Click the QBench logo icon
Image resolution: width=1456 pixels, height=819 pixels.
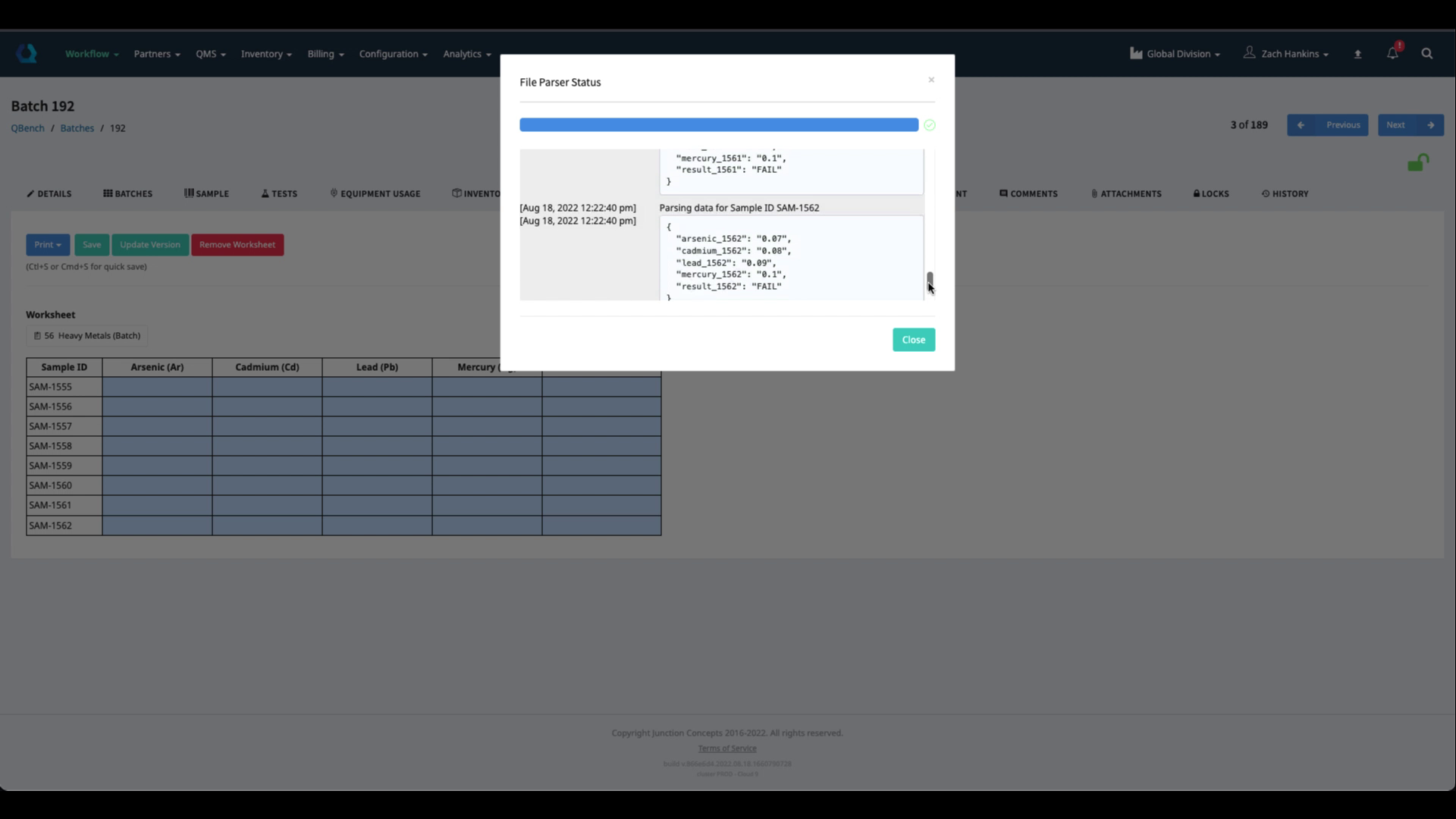point(27,53)
